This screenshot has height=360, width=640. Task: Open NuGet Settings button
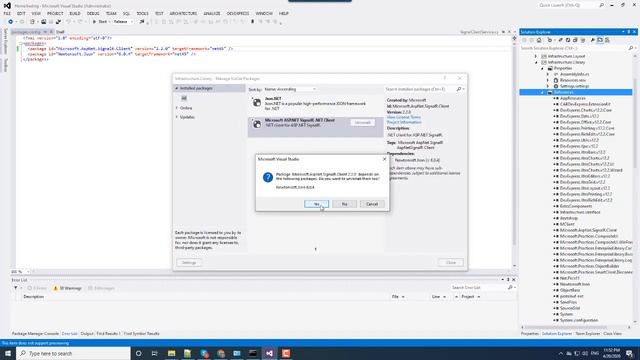click(x=189, y=262)
